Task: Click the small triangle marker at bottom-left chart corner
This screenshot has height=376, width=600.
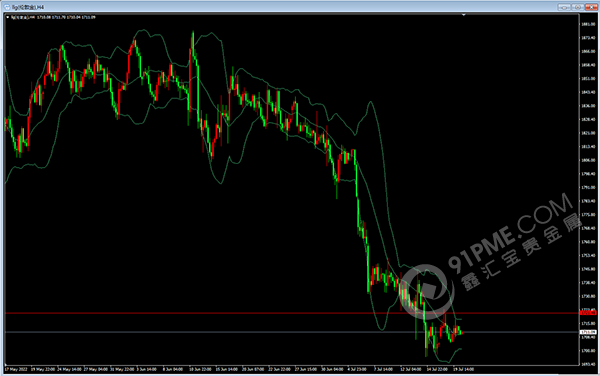Action: pos(6,365)
